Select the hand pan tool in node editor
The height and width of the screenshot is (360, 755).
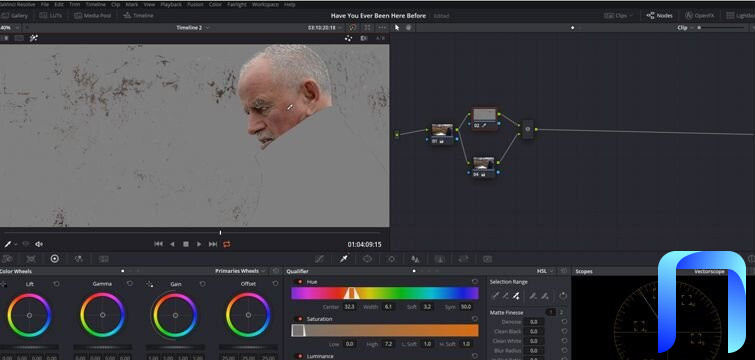click(409, 28)
